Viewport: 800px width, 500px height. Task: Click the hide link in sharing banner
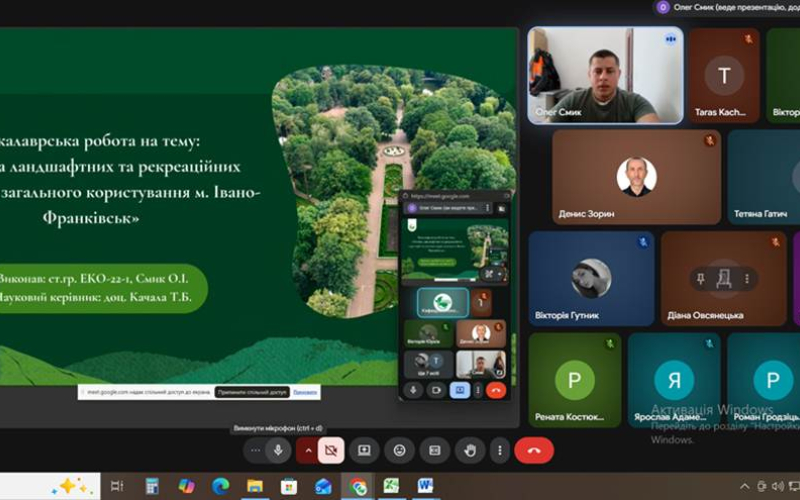point(305,392)
